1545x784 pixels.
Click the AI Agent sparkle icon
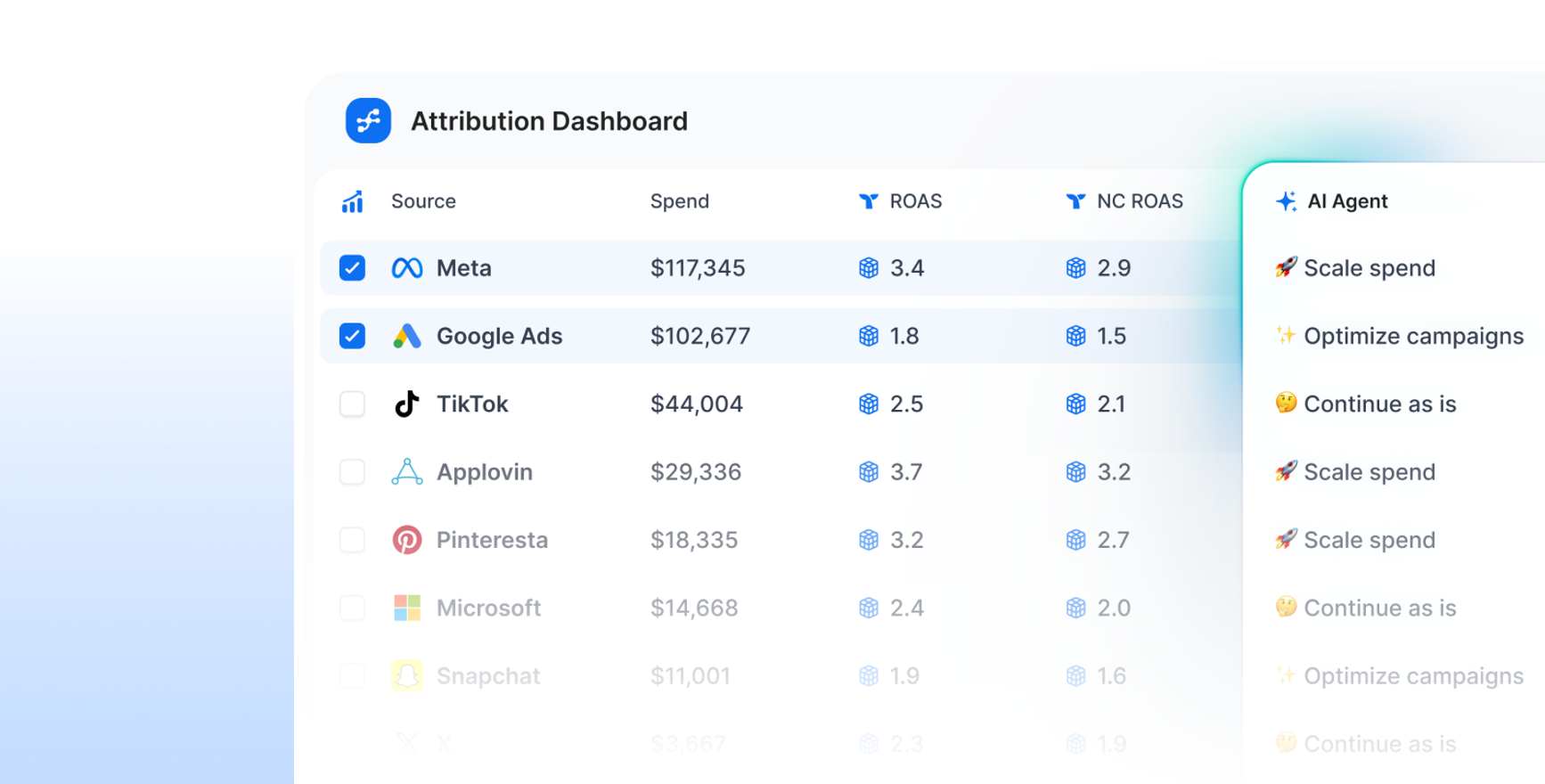tap(1286, 201)
